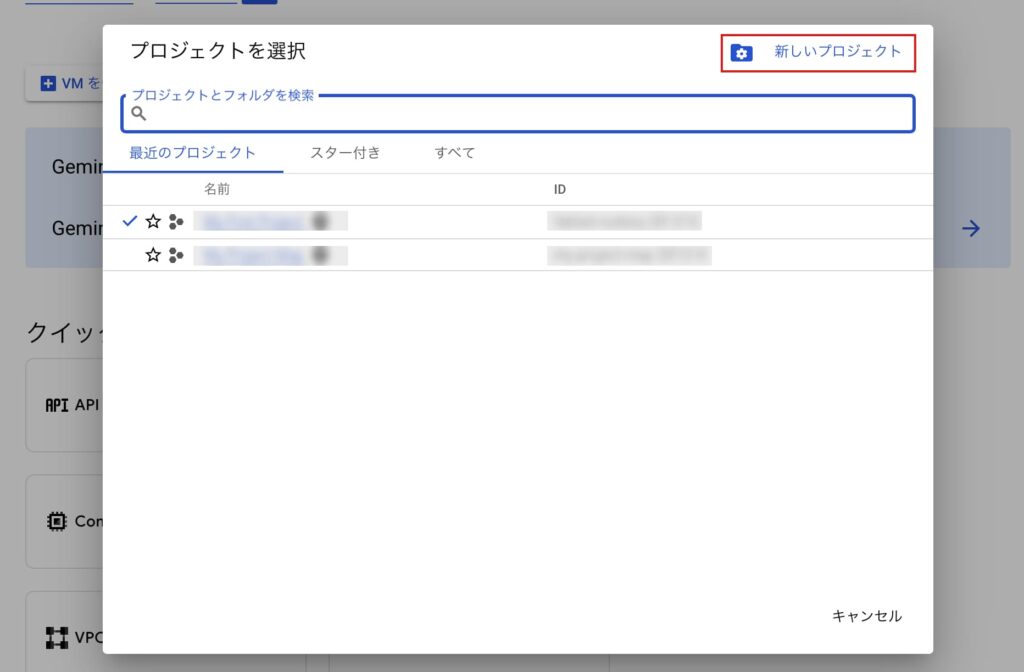Image resolution: width=1024 pixels, height=672 pixels.
Task: Click project type icon in first row
Action: pos(176,222)
